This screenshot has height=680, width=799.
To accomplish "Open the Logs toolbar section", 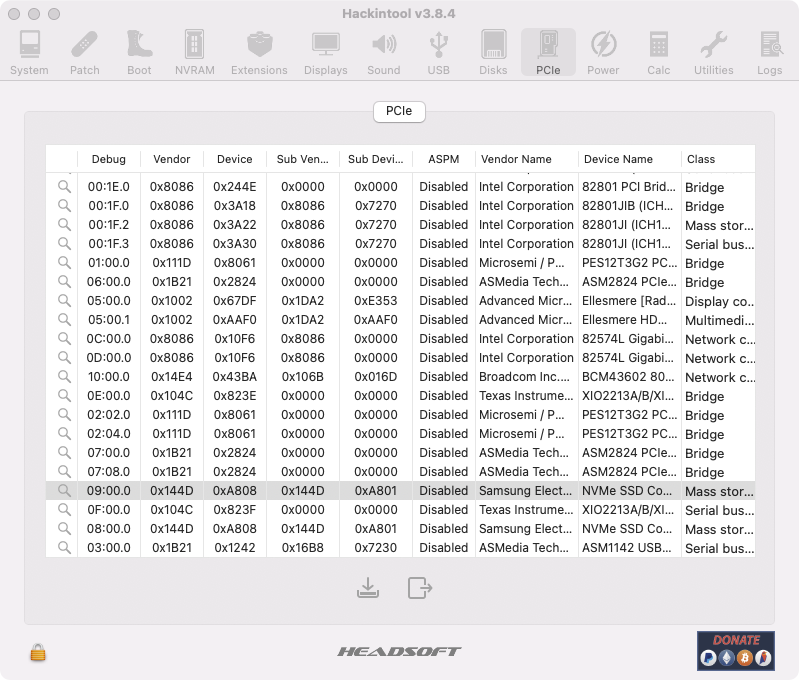I will [769, 53].
